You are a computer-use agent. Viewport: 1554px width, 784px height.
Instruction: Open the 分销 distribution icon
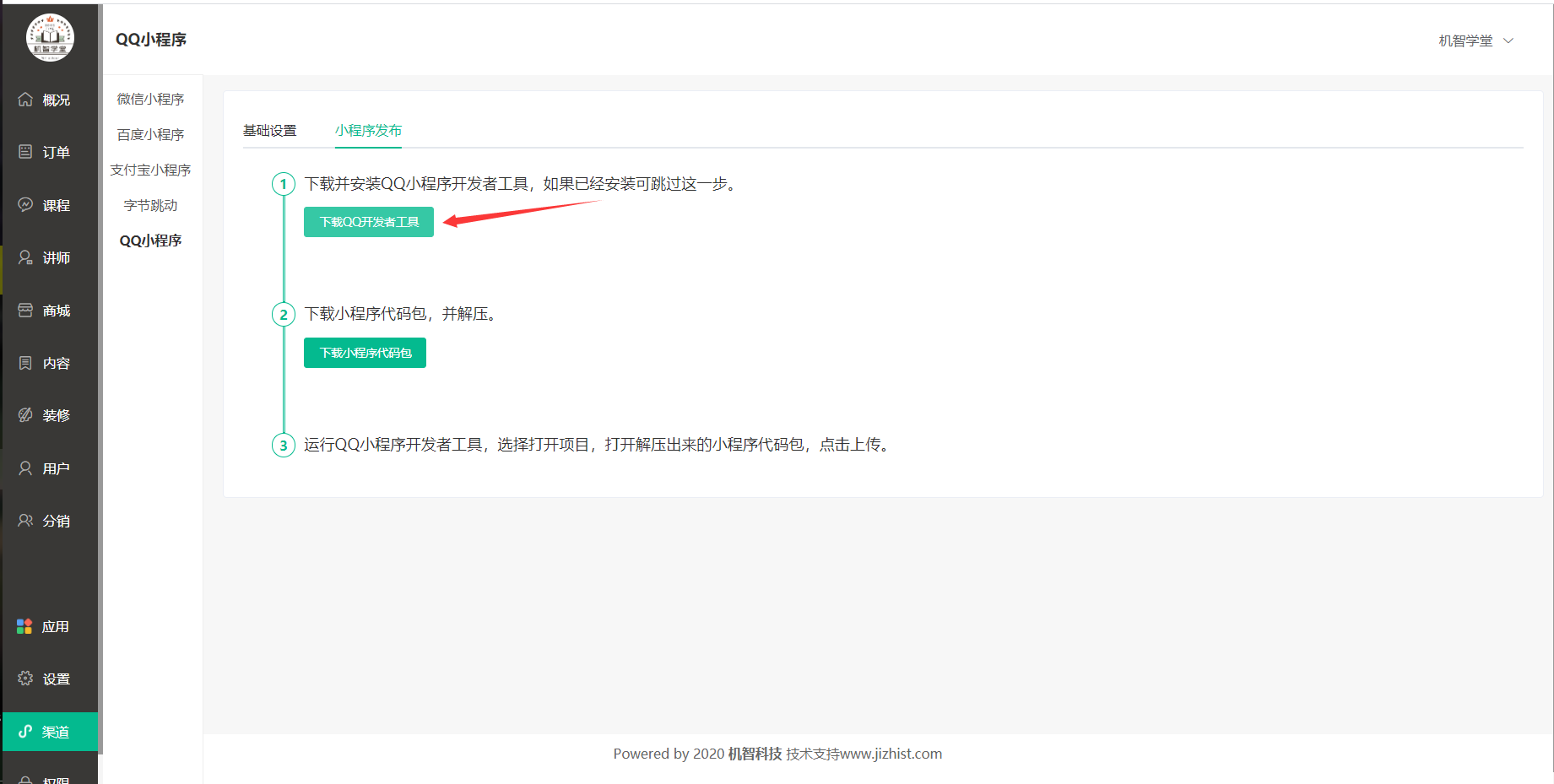tap(25, 521)
